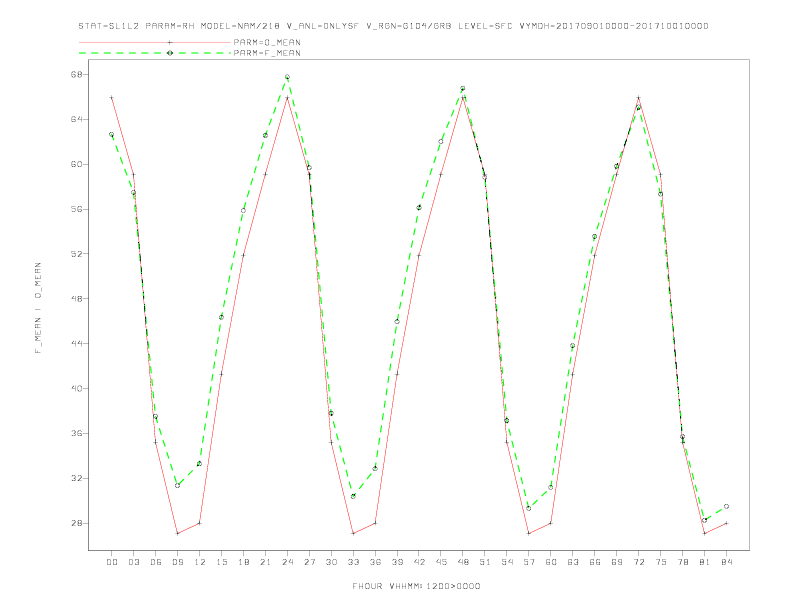Select F_MEAN circle marker at hour 39

[x=397, y=322]
